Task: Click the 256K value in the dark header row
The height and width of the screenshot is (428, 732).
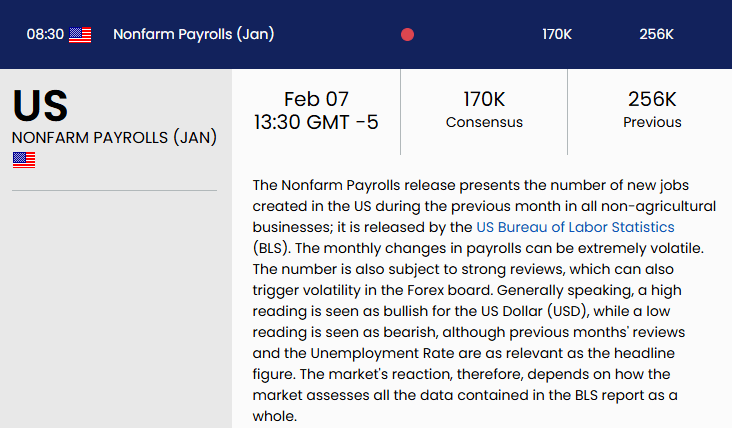Action: pos(656,34)
